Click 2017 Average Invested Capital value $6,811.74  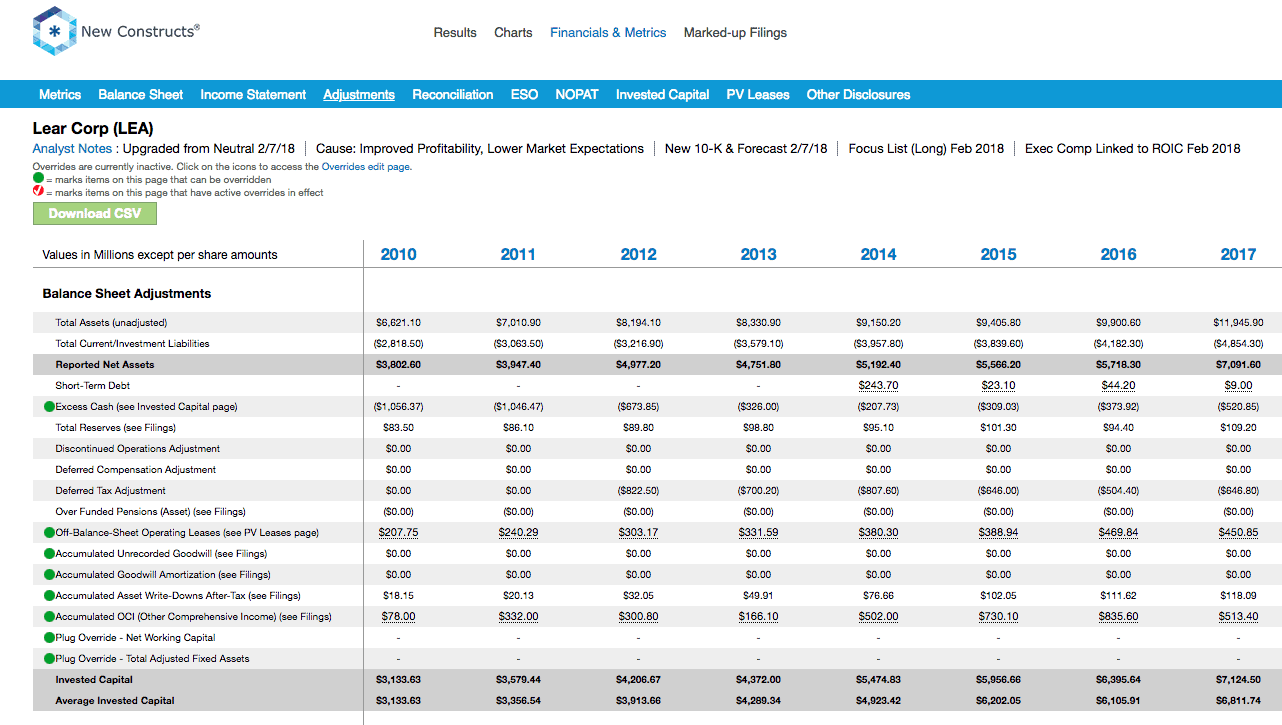[1238, 701]
